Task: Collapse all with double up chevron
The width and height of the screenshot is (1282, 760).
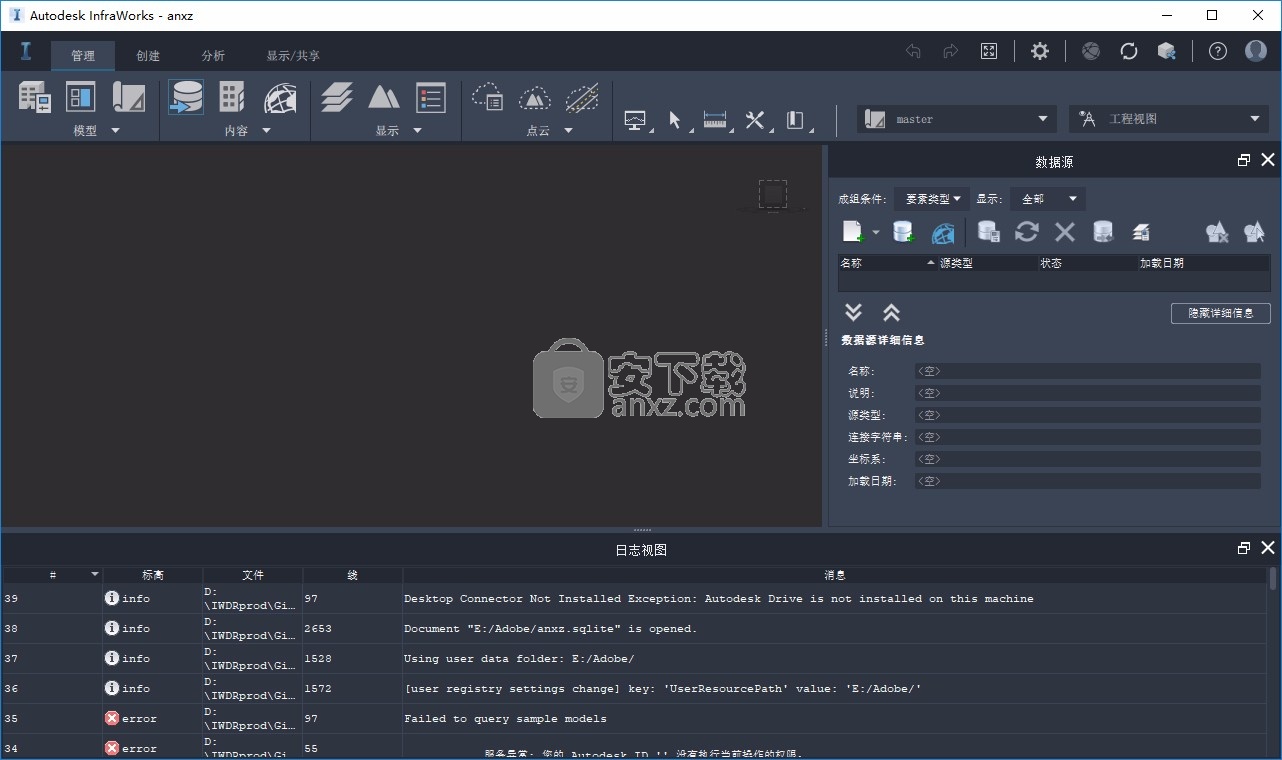Action: [x=891, y=312]
